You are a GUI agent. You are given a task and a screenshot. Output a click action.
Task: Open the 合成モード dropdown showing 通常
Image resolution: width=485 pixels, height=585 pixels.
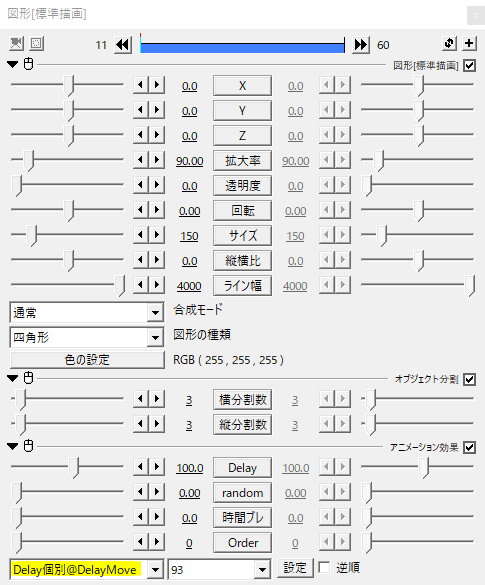pyautogui.click(x=87, y=312)
